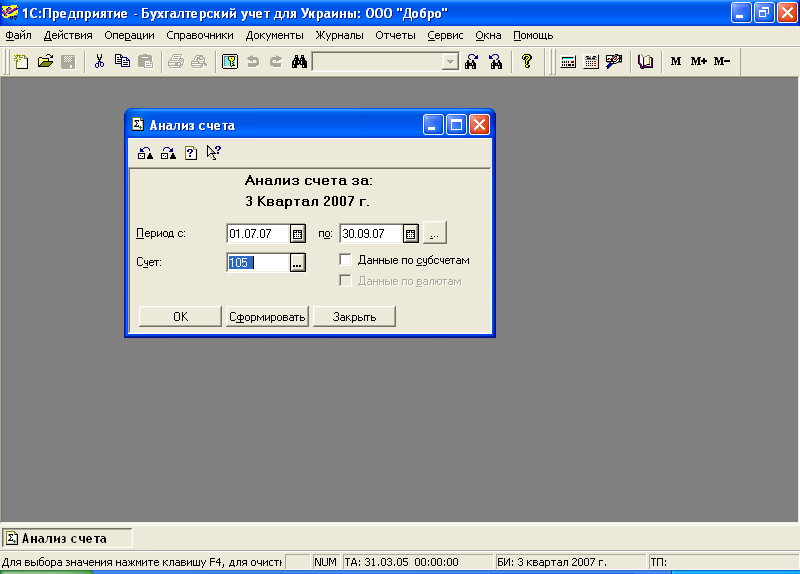Open the Отчеты menu

(x=395, y=35)
